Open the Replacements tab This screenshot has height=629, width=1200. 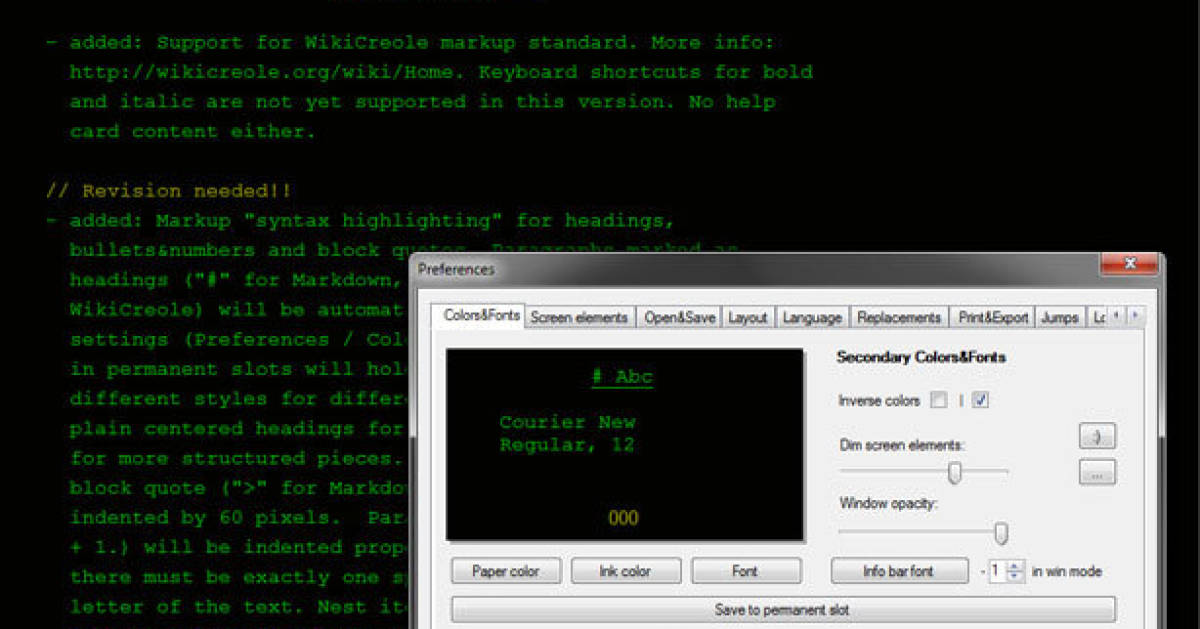coord(898,316)
